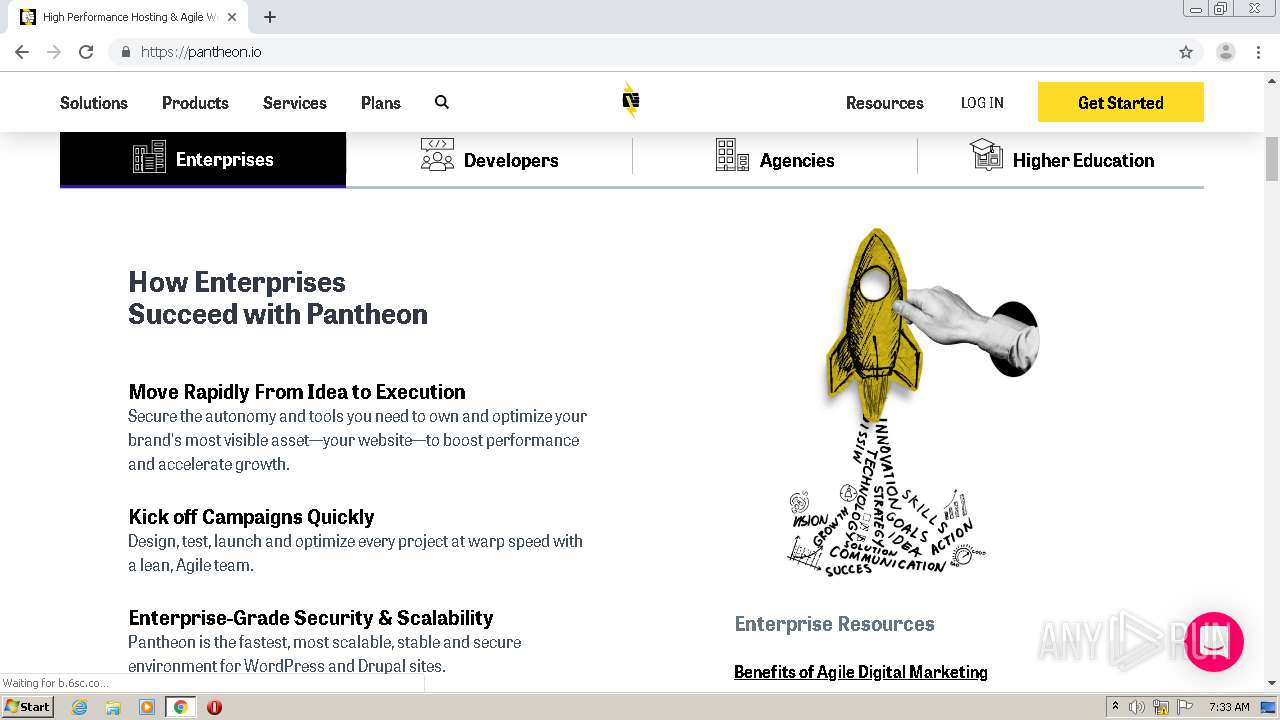Open Benefits of Agile Digital Marketing link
Screen dimensions: 1280x720
coord(861,672)
